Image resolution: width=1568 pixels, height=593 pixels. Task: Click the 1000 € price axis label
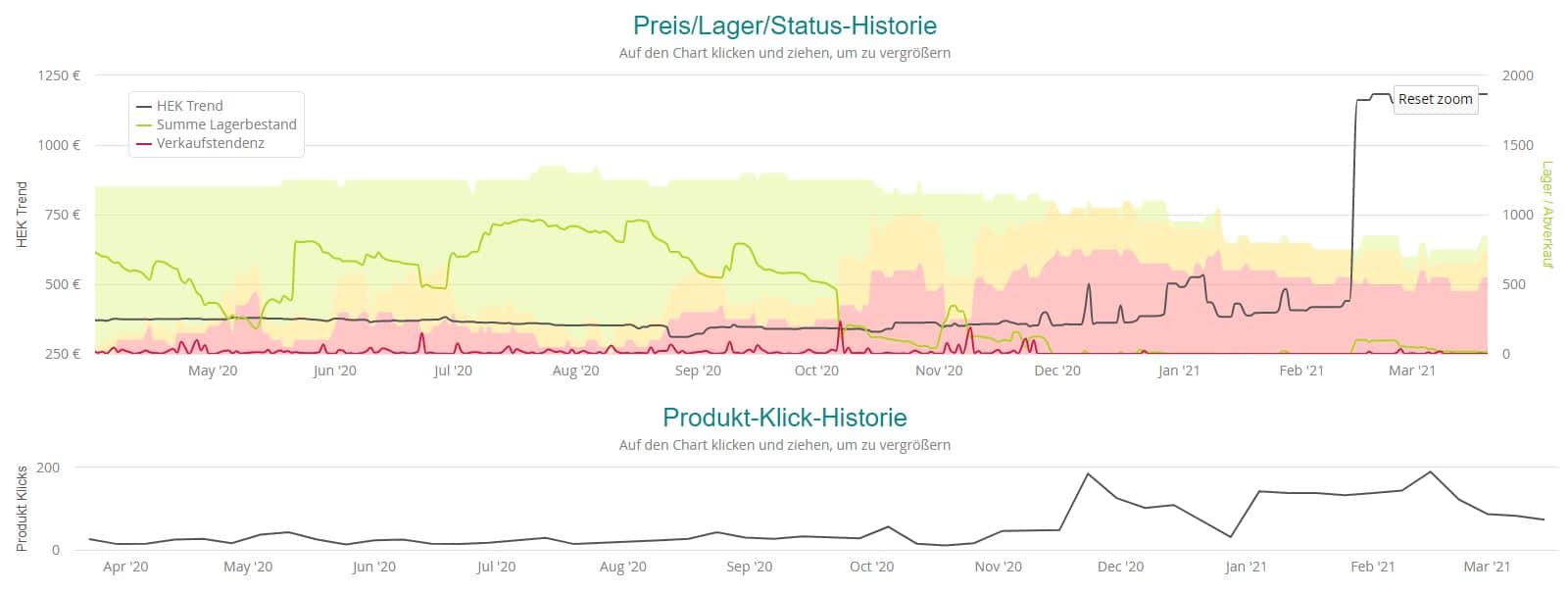[x=59, y=145]
